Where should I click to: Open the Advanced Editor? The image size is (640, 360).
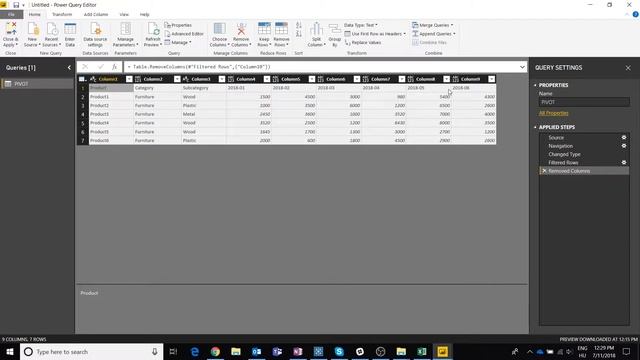coord(184,33)
